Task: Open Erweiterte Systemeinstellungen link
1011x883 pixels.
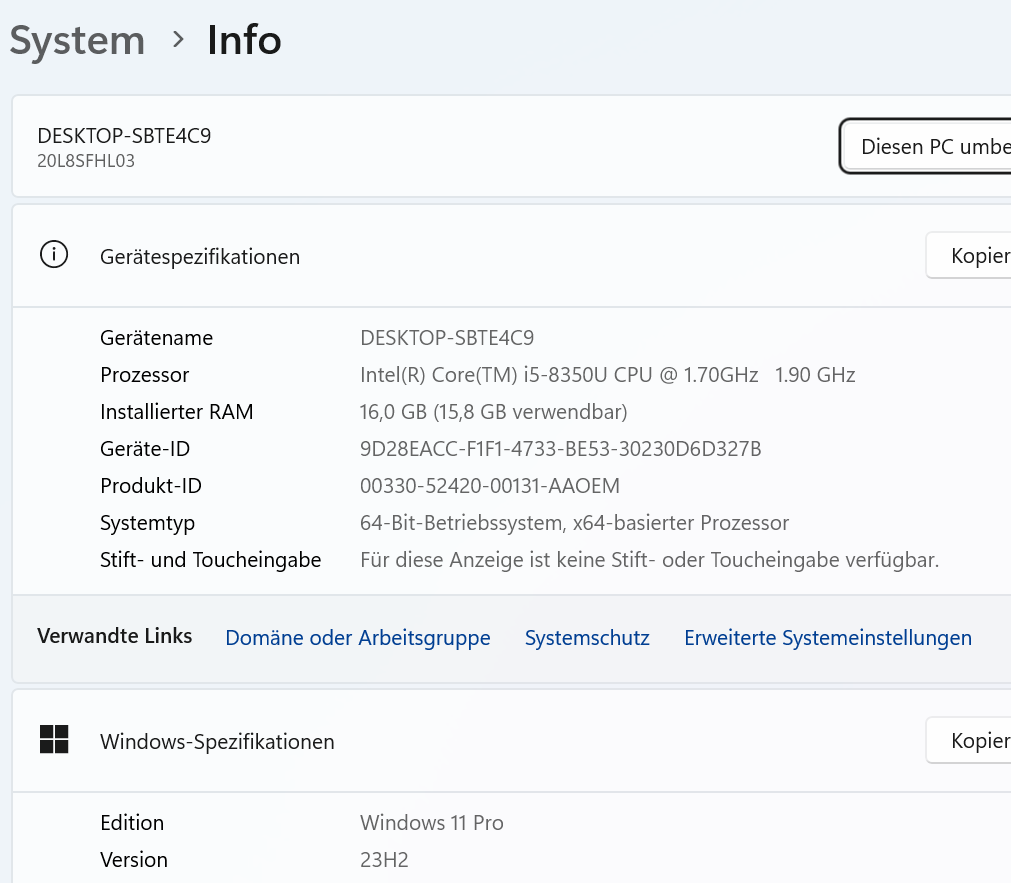Action: coord(828,637)
